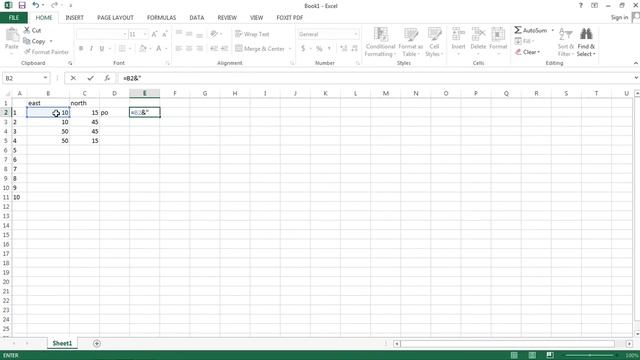This screenshot has width=640, height=360.
Task: Apply Comma Style format
Action: (x=329, y=49)
